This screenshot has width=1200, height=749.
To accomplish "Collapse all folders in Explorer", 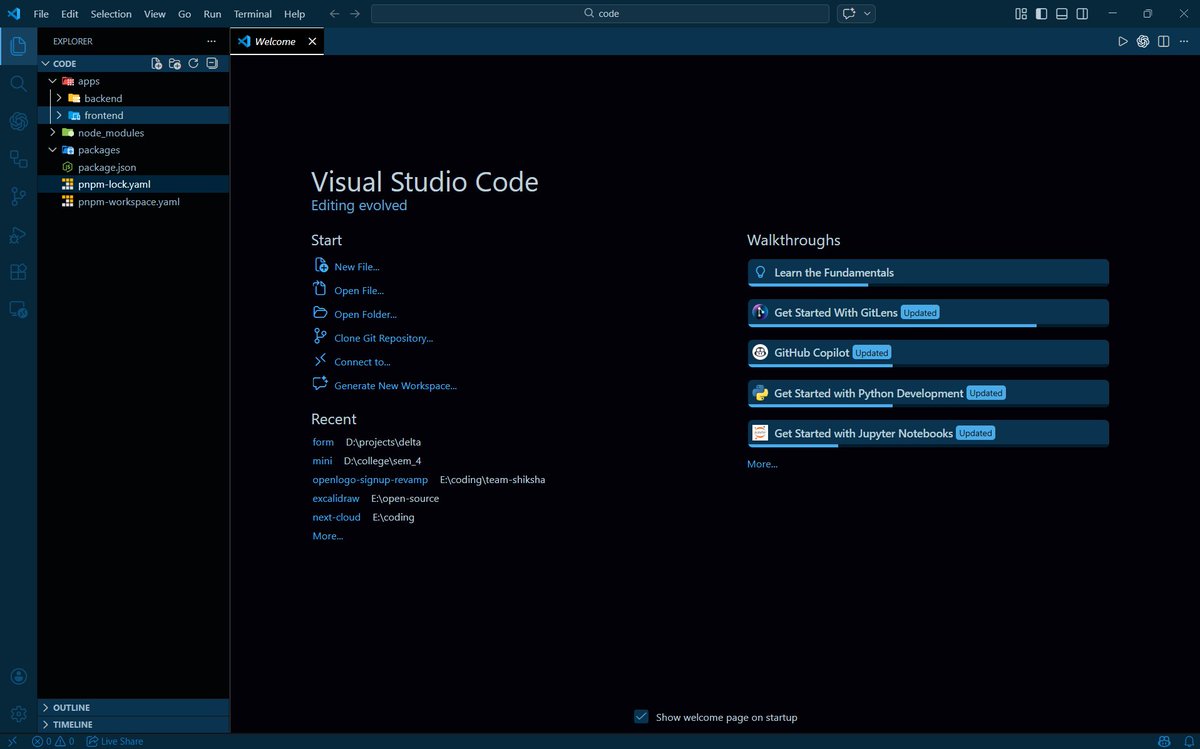I will point(212,63).
